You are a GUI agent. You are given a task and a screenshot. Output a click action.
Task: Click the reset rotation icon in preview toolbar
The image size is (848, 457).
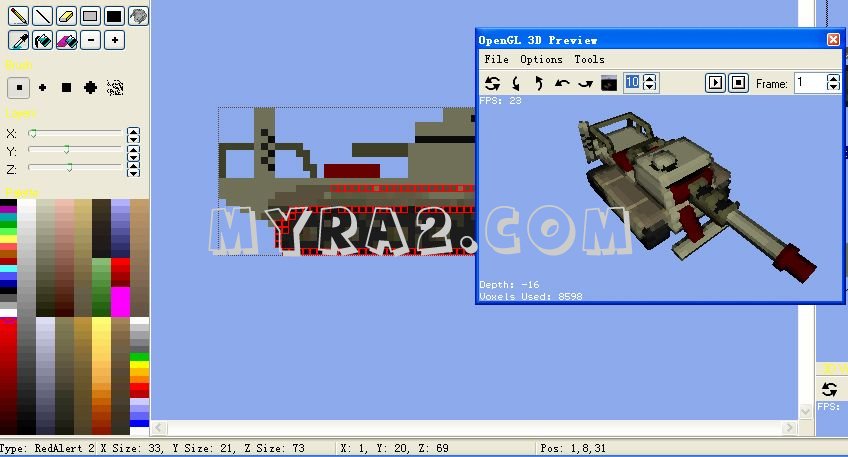(x=492, y=83)
